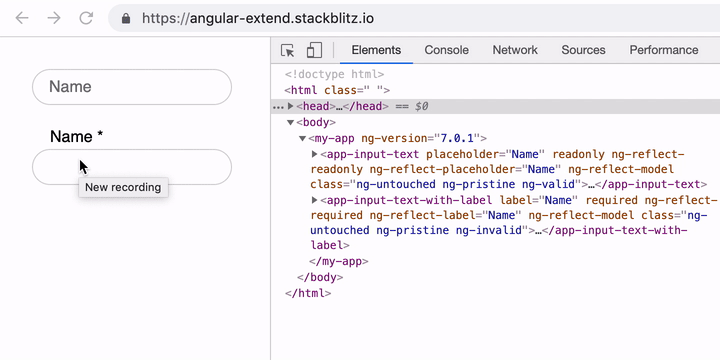Image resolution: width=720 pixels, height=360 pixels.
Task: Click the browser back arrow
Action: [x=22, y=18]
